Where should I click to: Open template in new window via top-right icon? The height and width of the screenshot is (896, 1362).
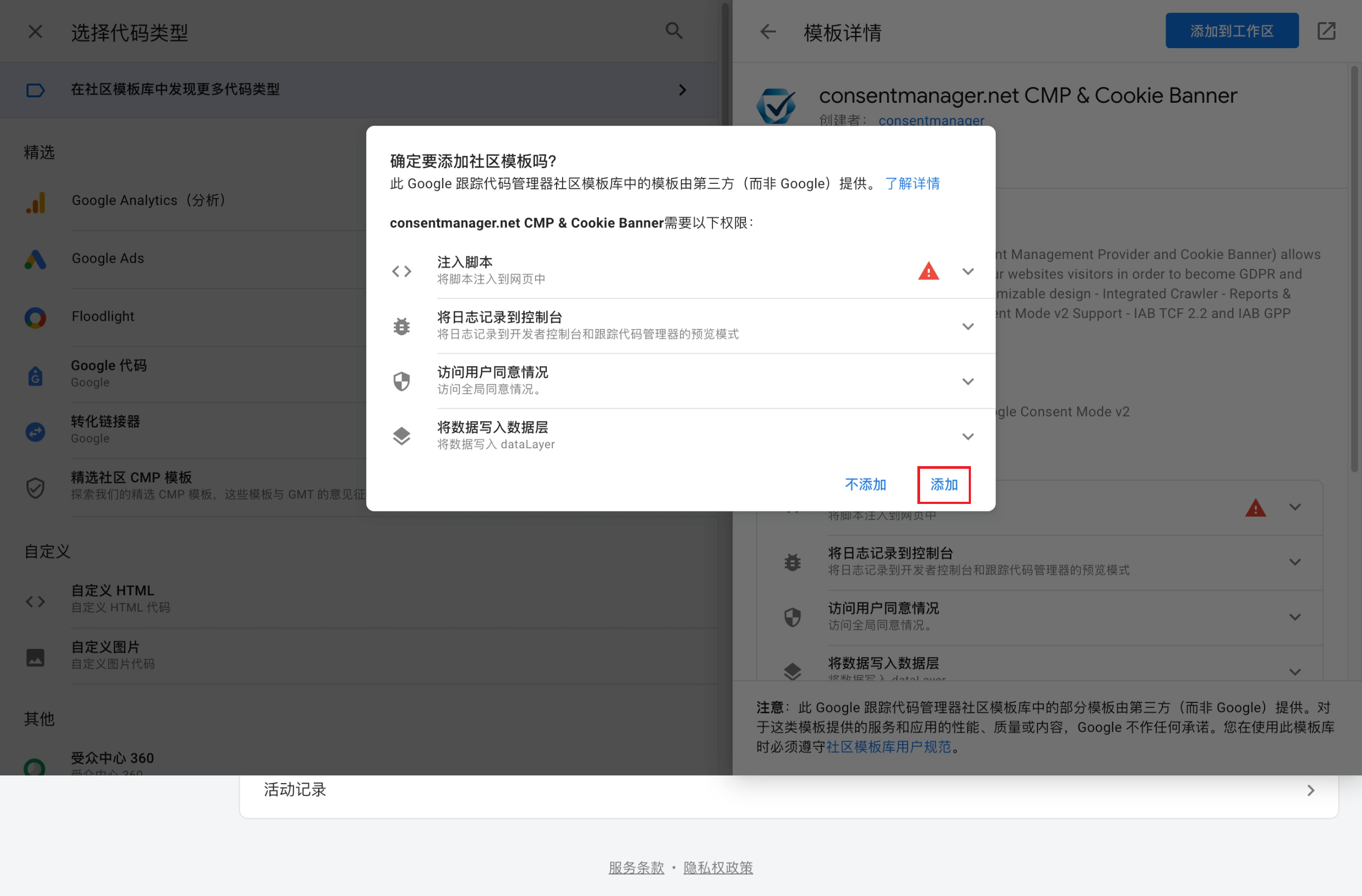[x=1327, y=31]
